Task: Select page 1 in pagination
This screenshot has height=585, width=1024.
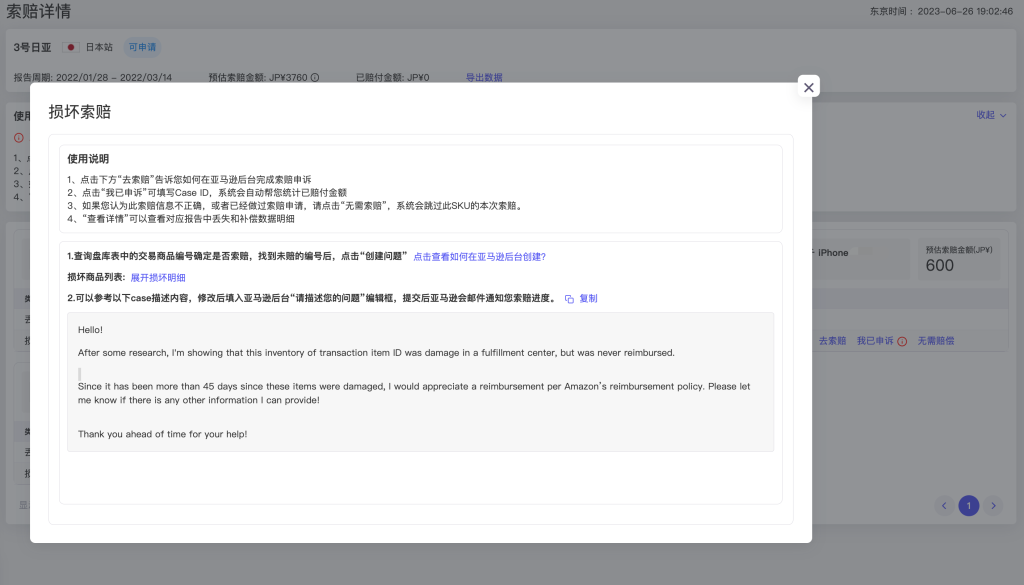Action: tap(968, 505)
